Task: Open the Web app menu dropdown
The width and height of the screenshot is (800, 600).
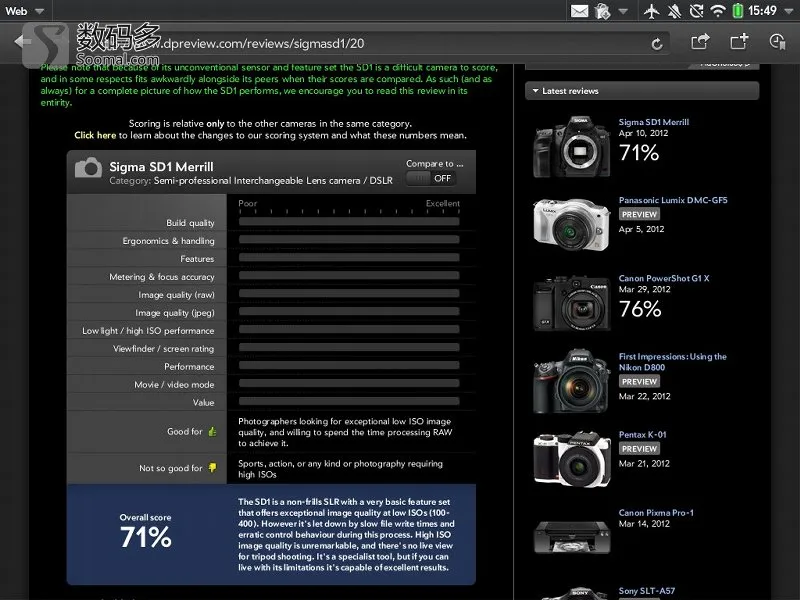Action: 24,11
